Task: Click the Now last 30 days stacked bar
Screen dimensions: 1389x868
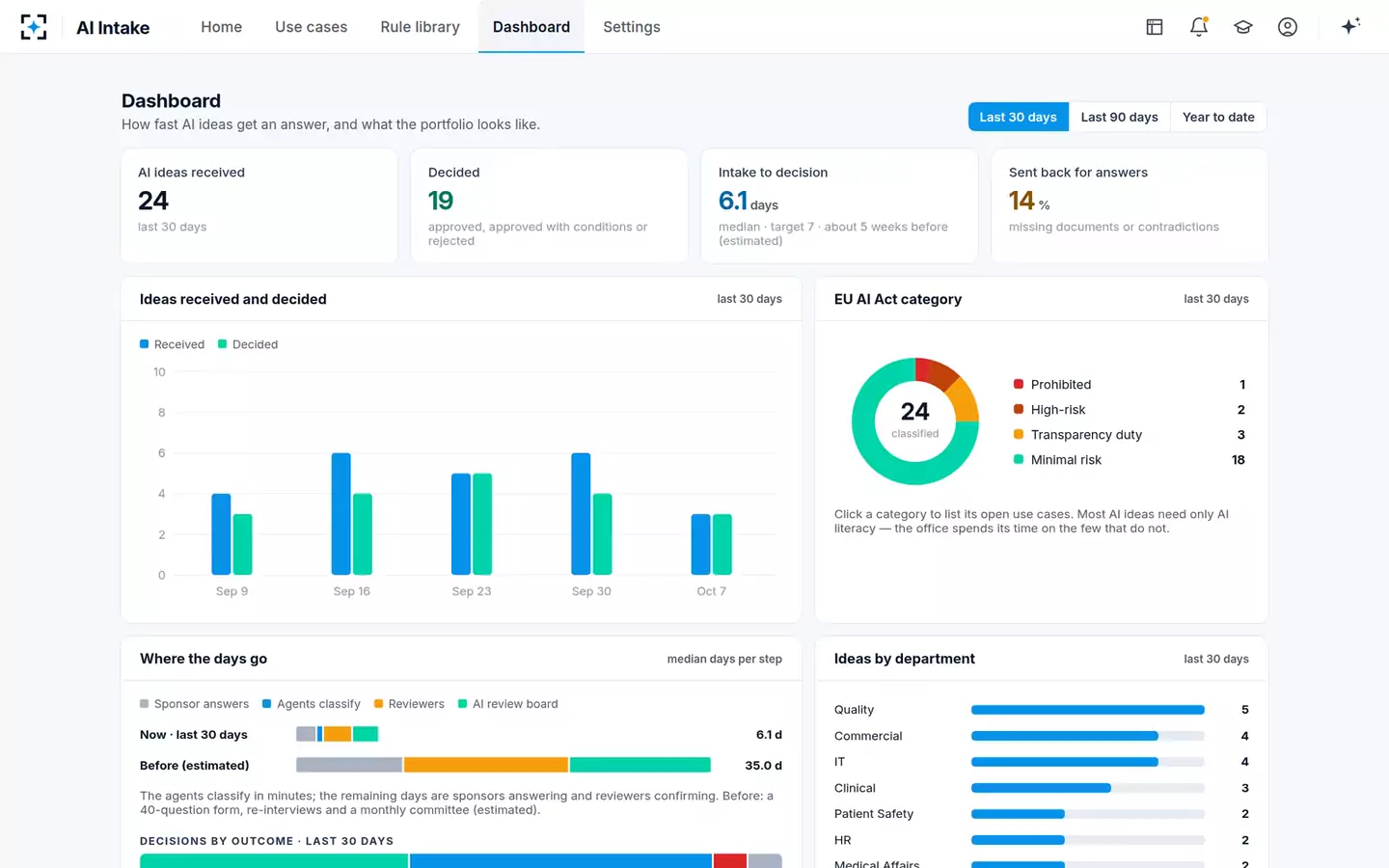Action: 337,734
